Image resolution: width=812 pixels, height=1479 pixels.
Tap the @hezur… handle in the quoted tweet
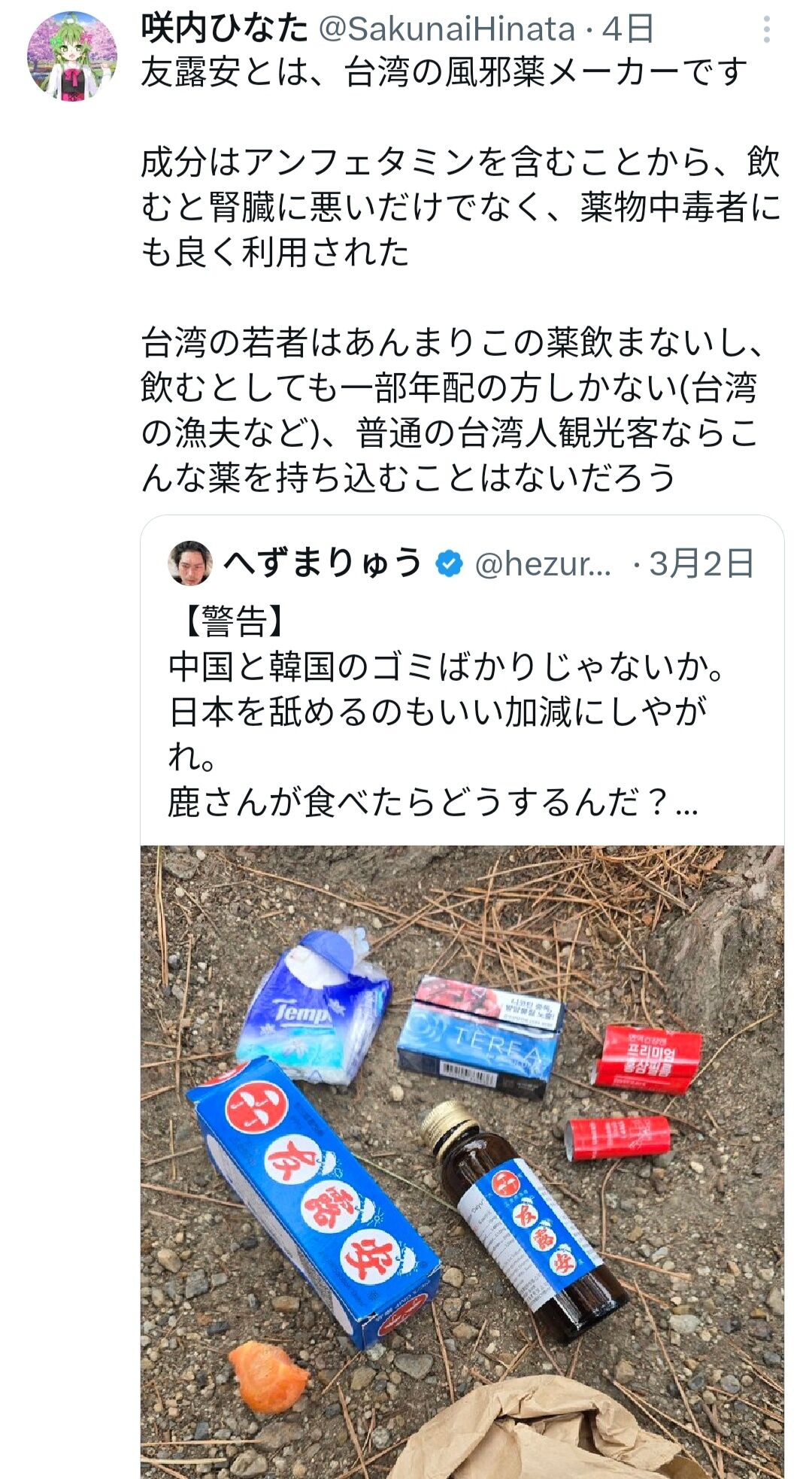(543, 563)
